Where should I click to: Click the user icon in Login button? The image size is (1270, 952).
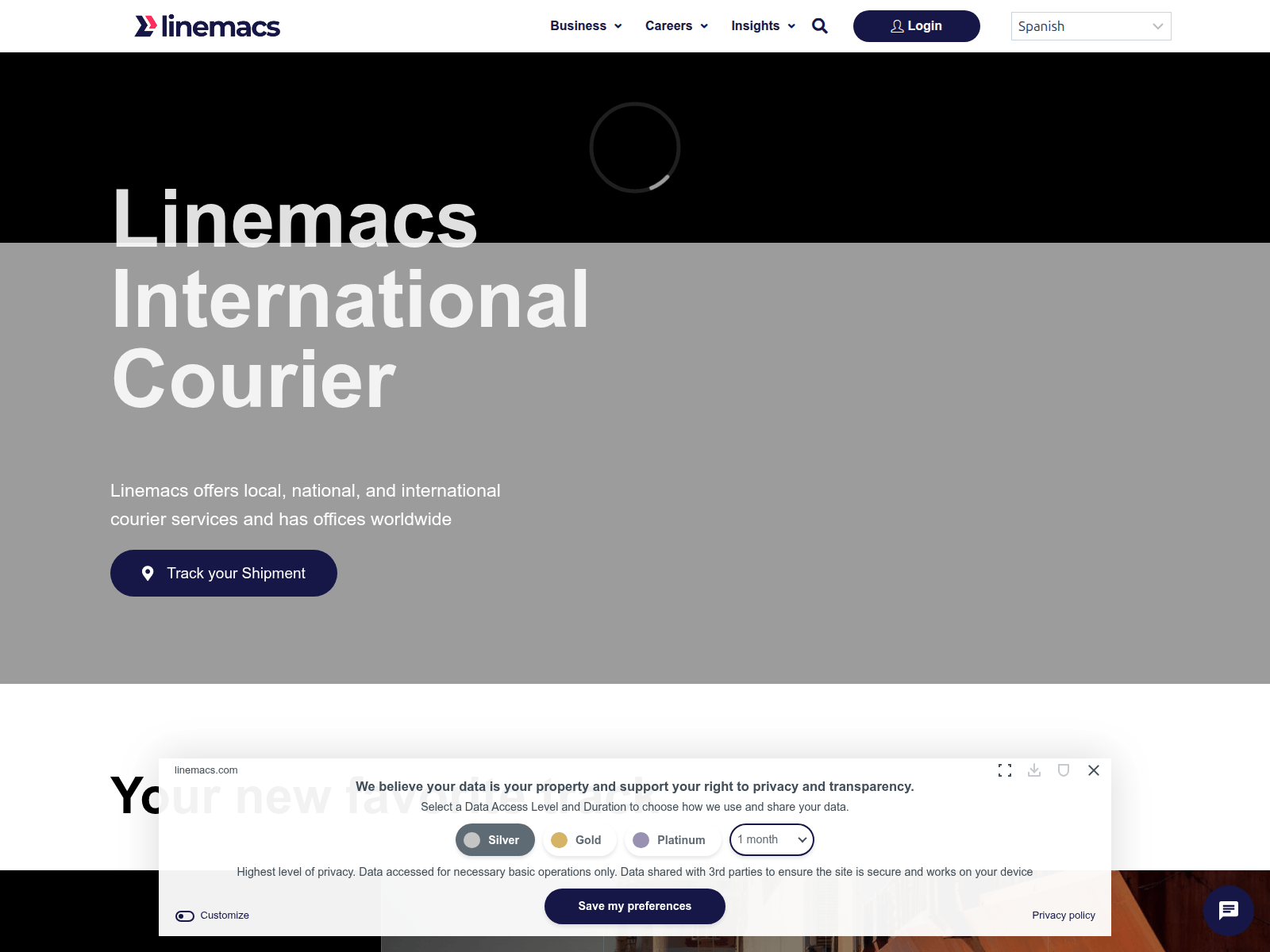coord(897,26)
